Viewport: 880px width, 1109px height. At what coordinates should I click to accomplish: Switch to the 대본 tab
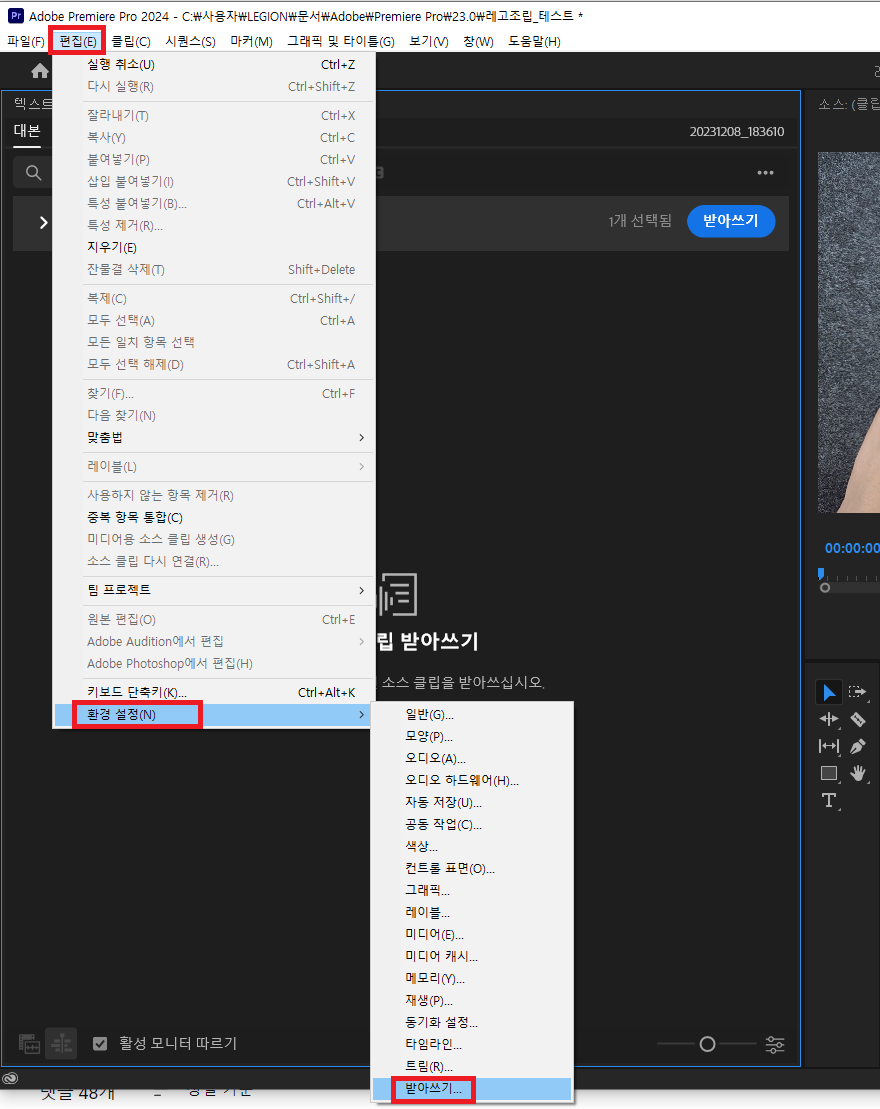pos(27,131)
